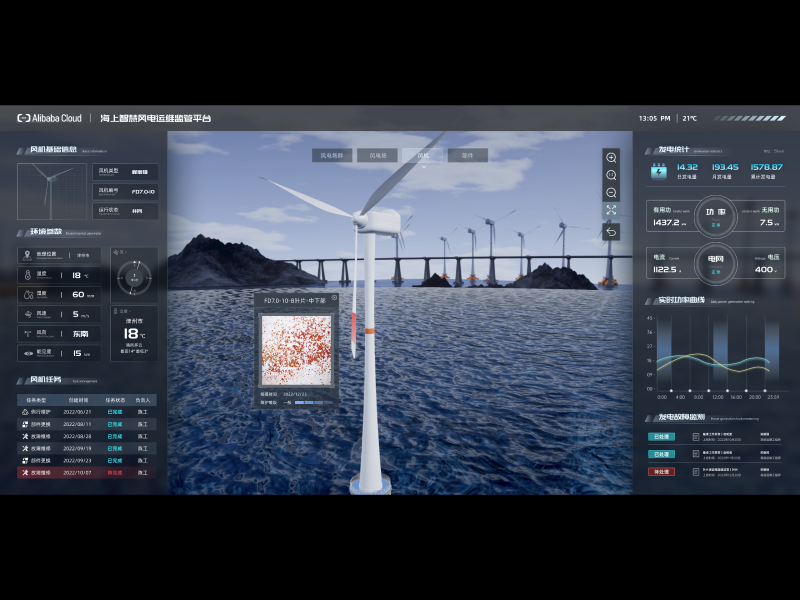Open the 风电集群 tab

pos(332,155)
